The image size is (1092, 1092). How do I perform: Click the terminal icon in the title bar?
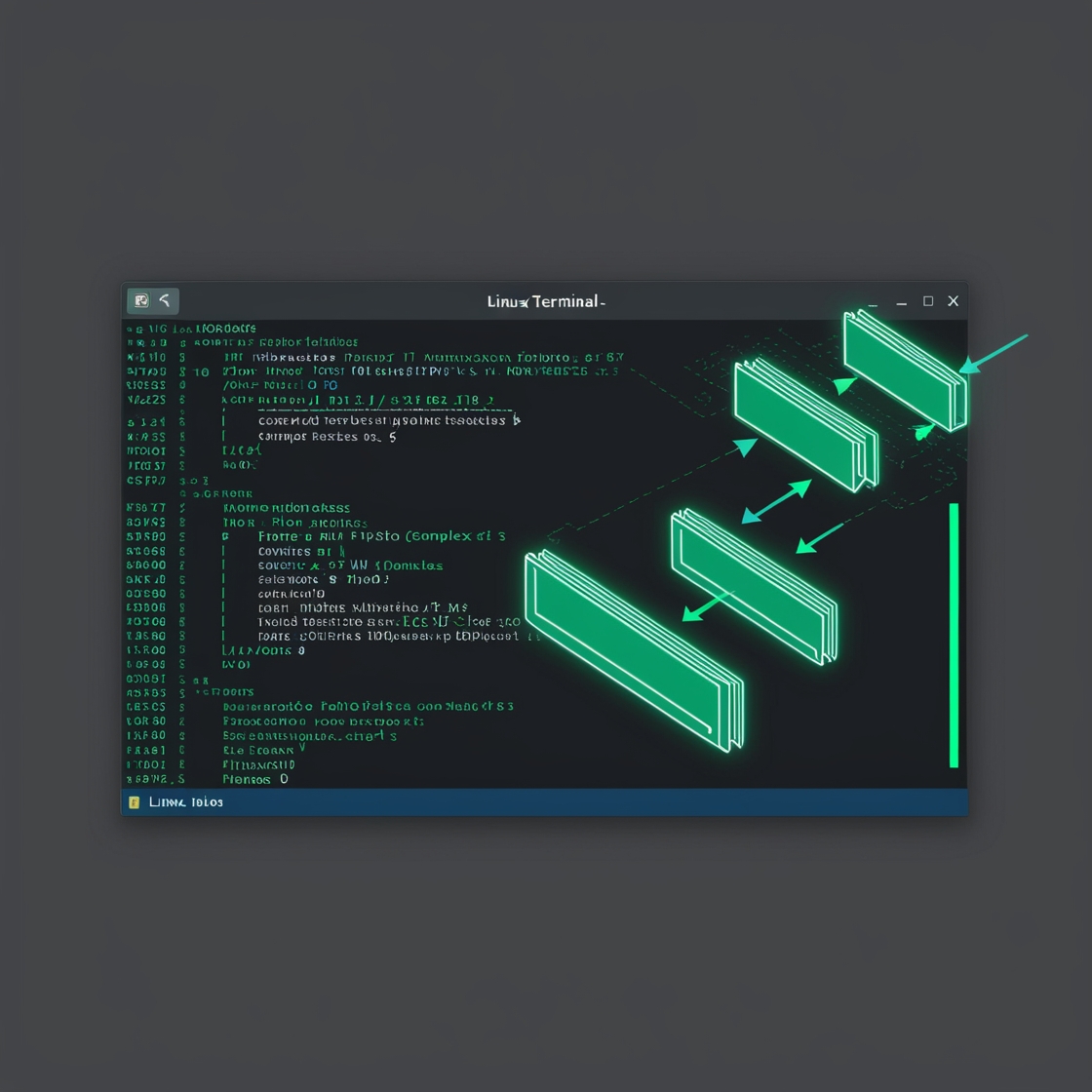point(141,301)
